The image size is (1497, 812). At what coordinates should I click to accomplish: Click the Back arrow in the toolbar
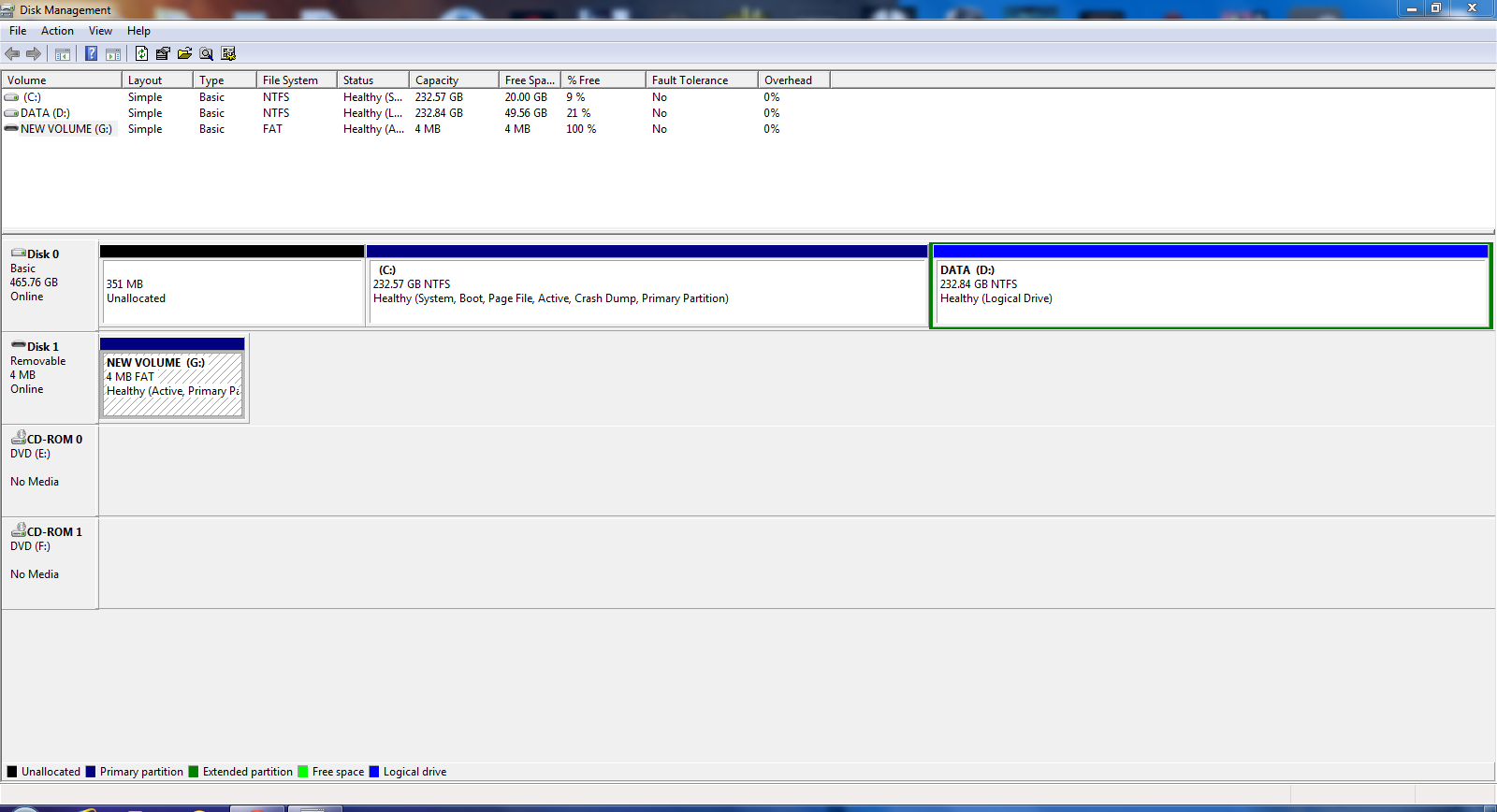(12, 54)
